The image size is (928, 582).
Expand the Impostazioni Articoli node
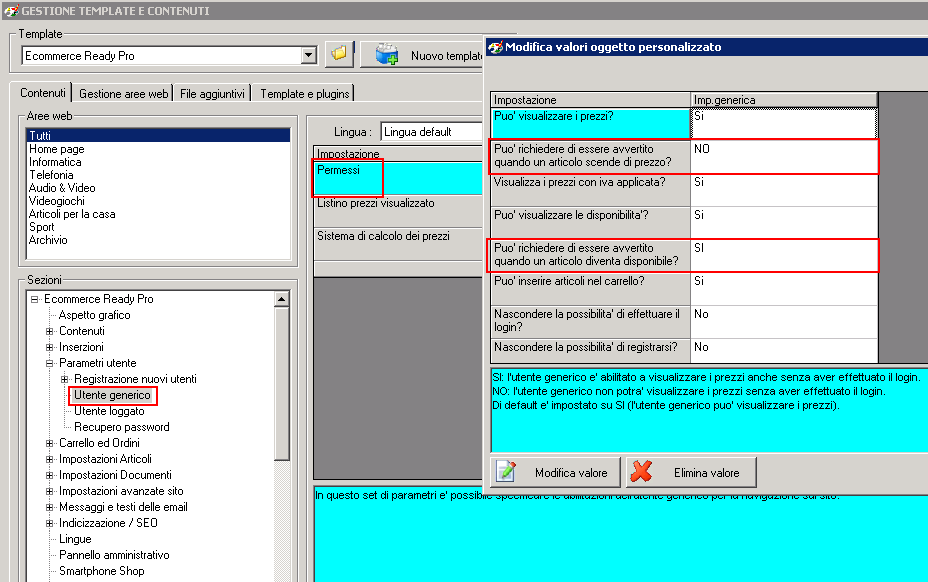50,459
